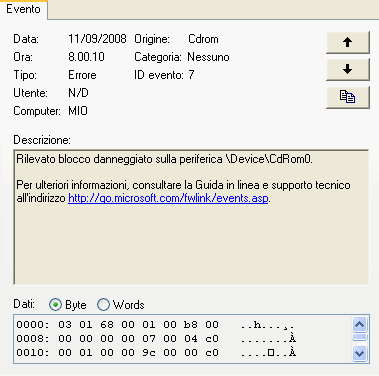The width and height of the screenshot is (379, 376).
Task: Click the data box scroll down arrow
Action: pos(359,353)
